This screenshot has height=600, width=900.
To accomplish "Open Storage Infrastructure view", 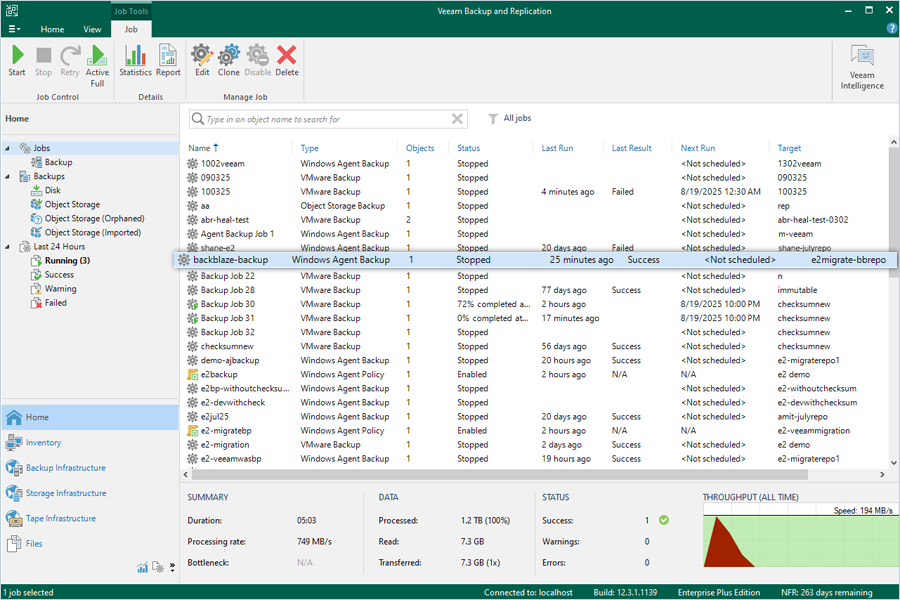I will (x=90, y=493).
